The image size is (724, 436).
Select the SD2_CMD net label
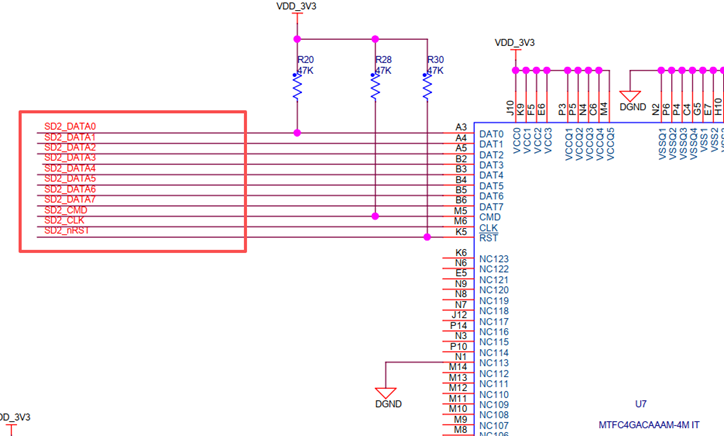[66, 210]
